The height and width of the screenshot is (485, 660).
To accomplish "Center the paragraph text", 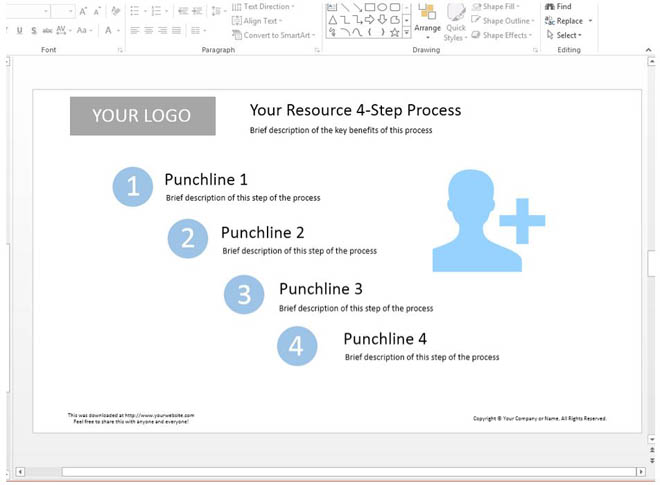I will point(149,30).
